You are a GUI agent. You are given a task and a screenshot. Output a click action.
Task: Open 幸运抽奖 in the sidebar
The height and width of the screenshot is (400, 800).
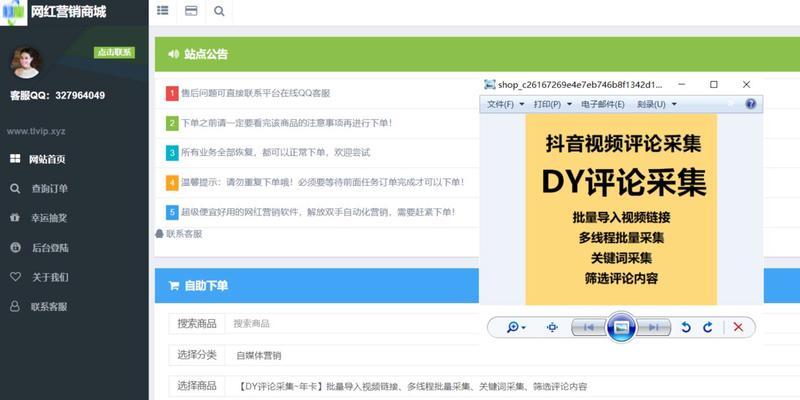click(49, 218)
